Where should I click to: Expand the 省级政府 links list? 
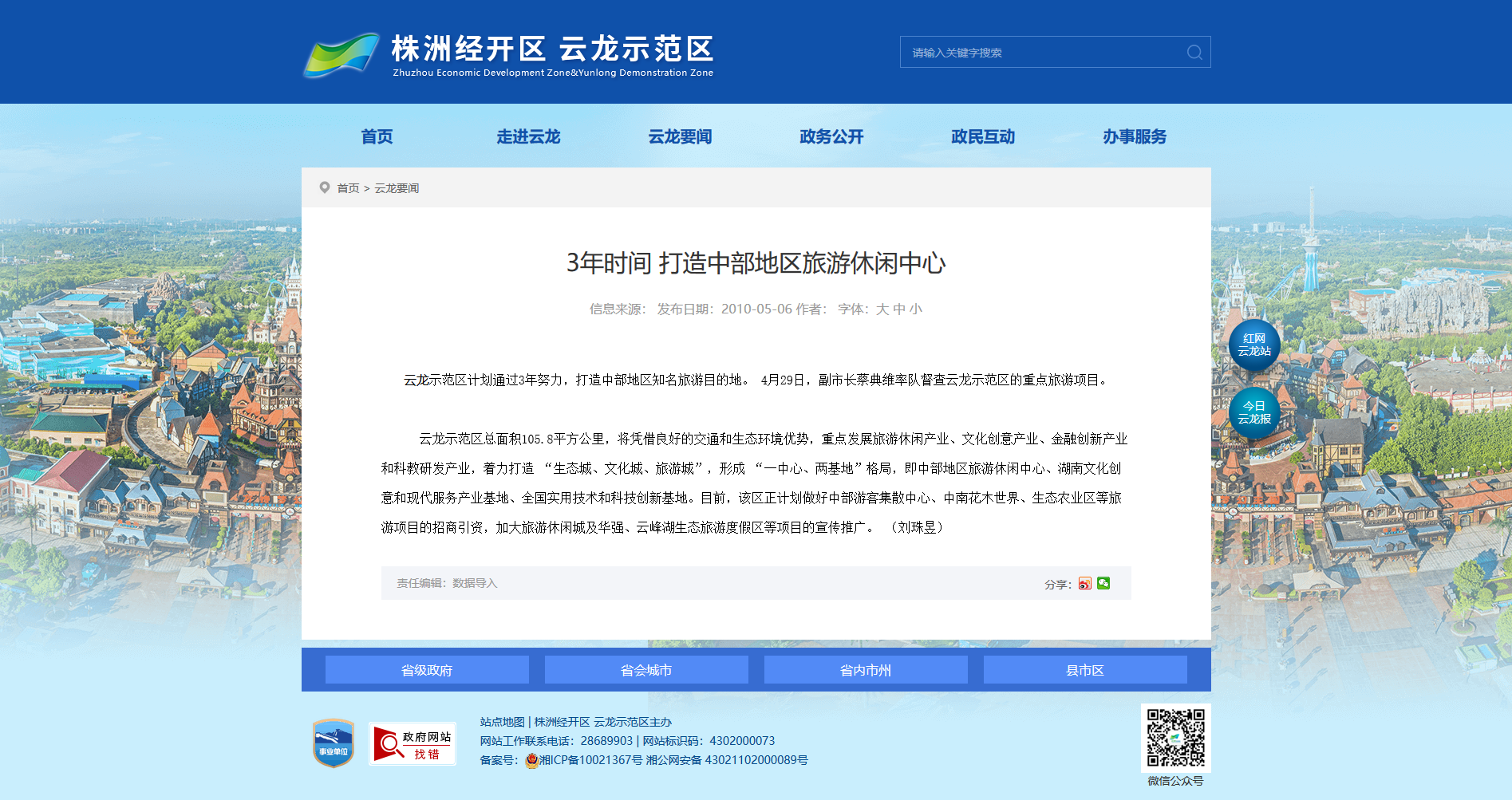[427, 670]
